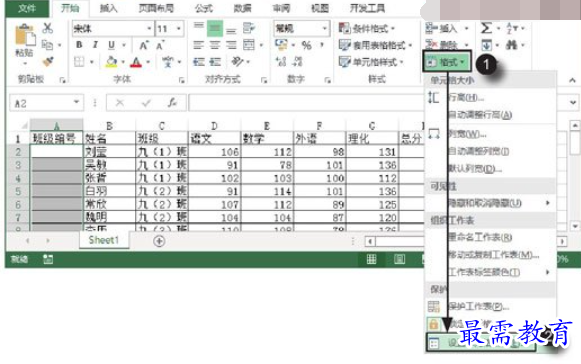The width and height of the screenshot is (581, 364).
Task: Click the Fill down icon
Action: tap(486, 45)
